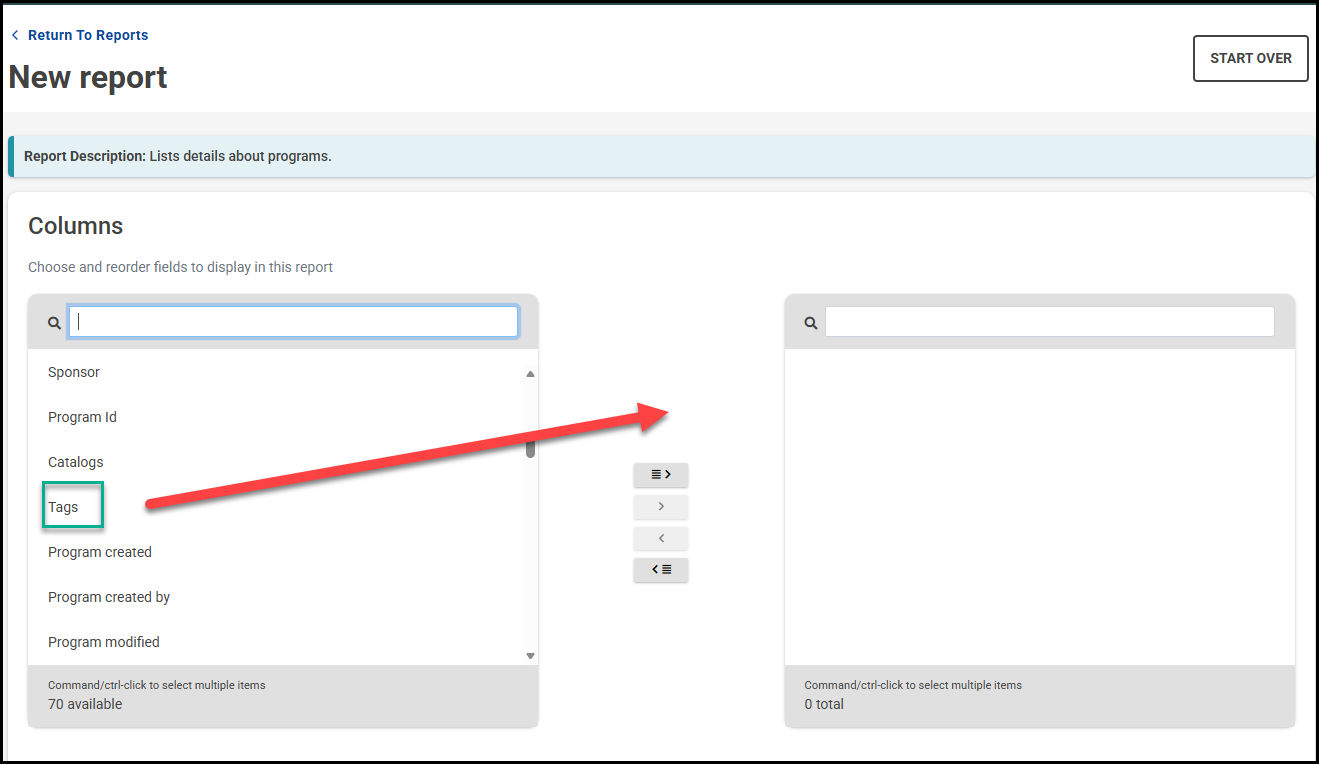Select the Tags field
This screenshot has width=1319, height=764.
tap(63, 507)
